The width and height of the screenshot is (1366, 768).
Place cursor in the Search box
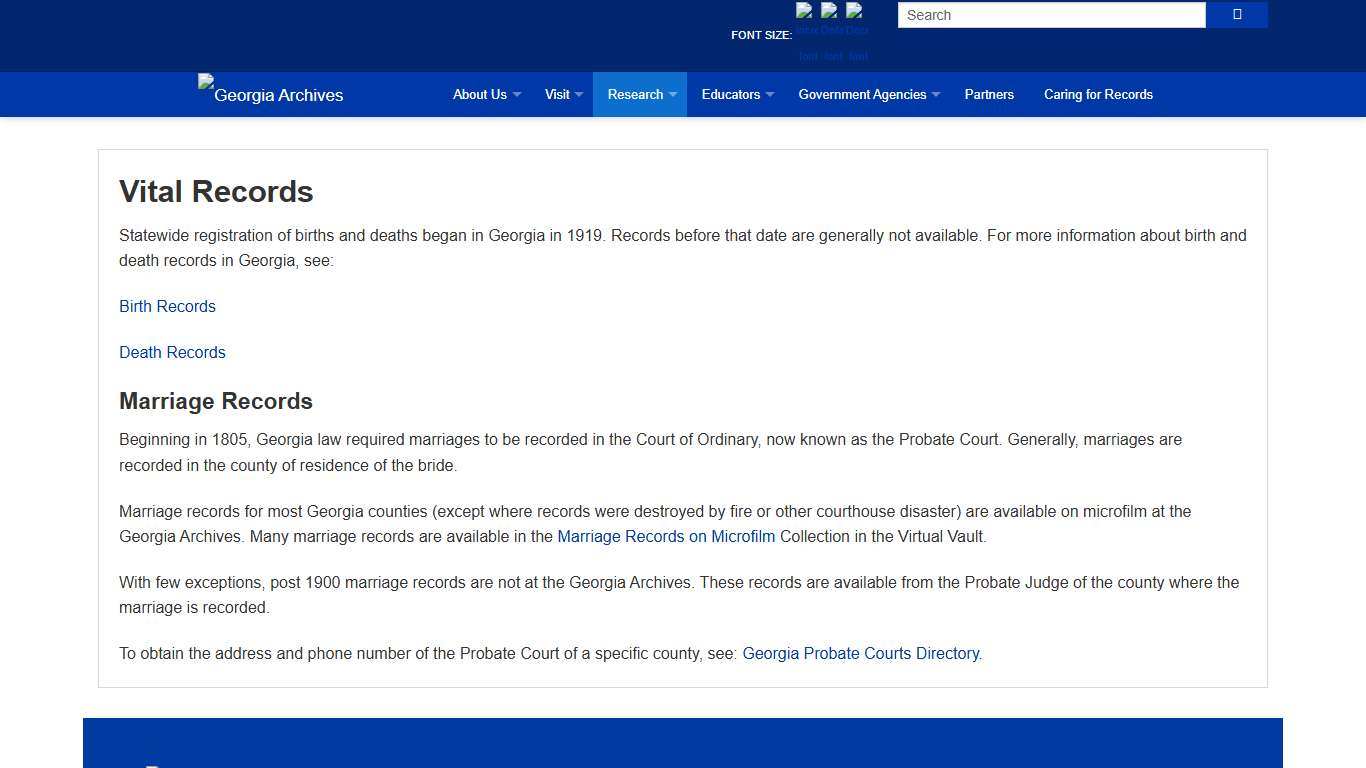[1050, 15]
